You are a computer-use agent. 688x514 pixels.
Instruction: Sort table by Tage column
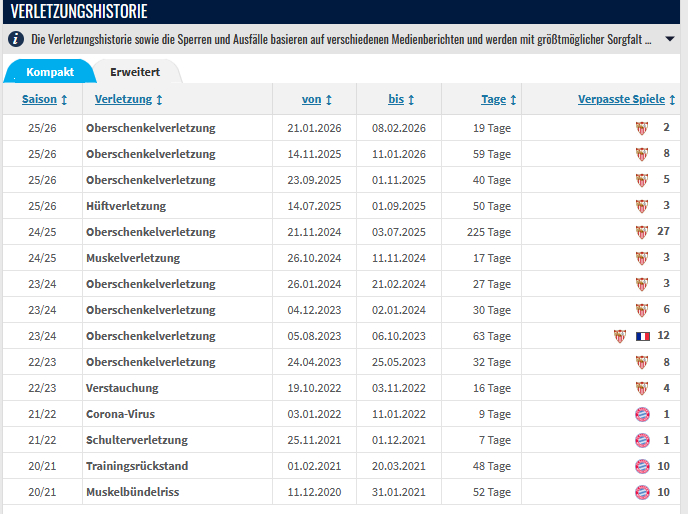click(x=494, y=100)
